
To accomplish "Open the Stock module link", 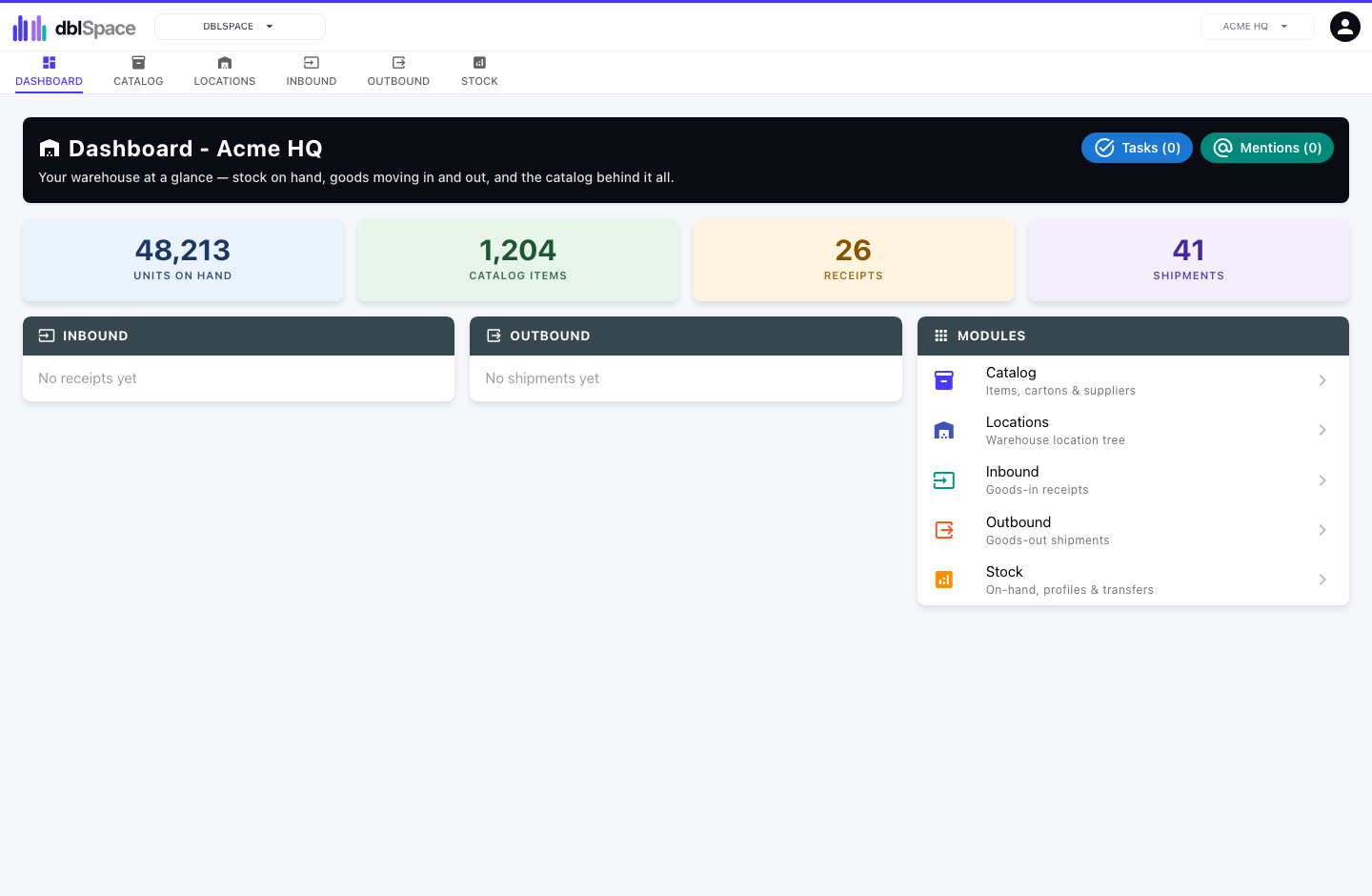I will pos(1133,580).
